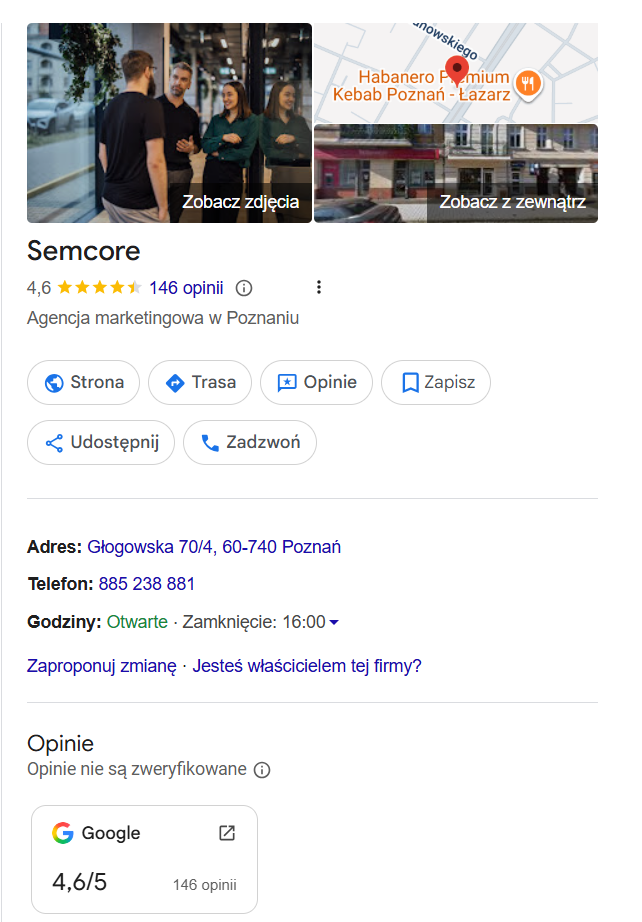
Task: Get directions with Trasa button
Action: click(x=199, y=382)
